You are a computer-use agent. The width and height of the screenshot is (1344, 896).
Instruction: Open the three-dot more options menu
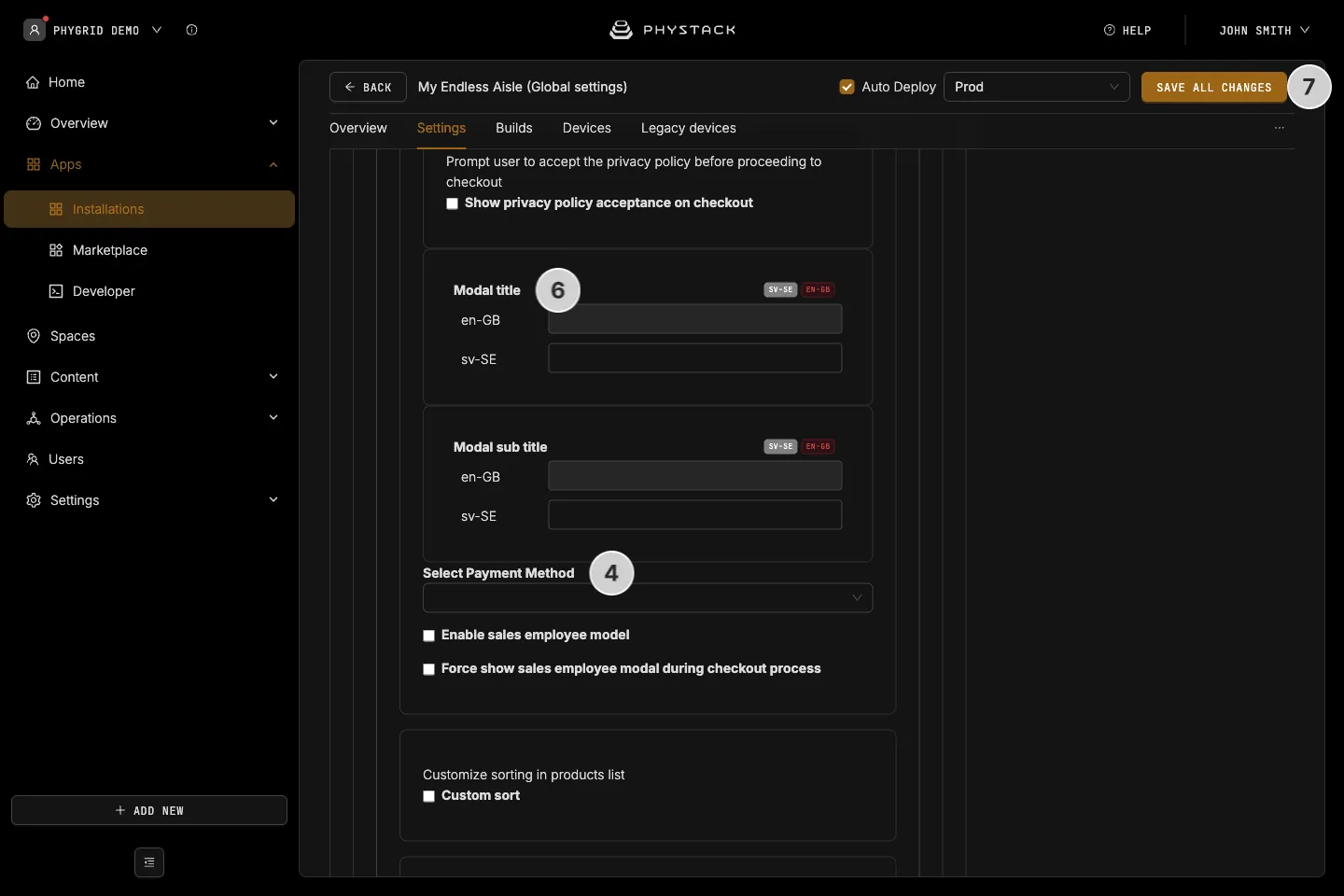[1280, 128]
